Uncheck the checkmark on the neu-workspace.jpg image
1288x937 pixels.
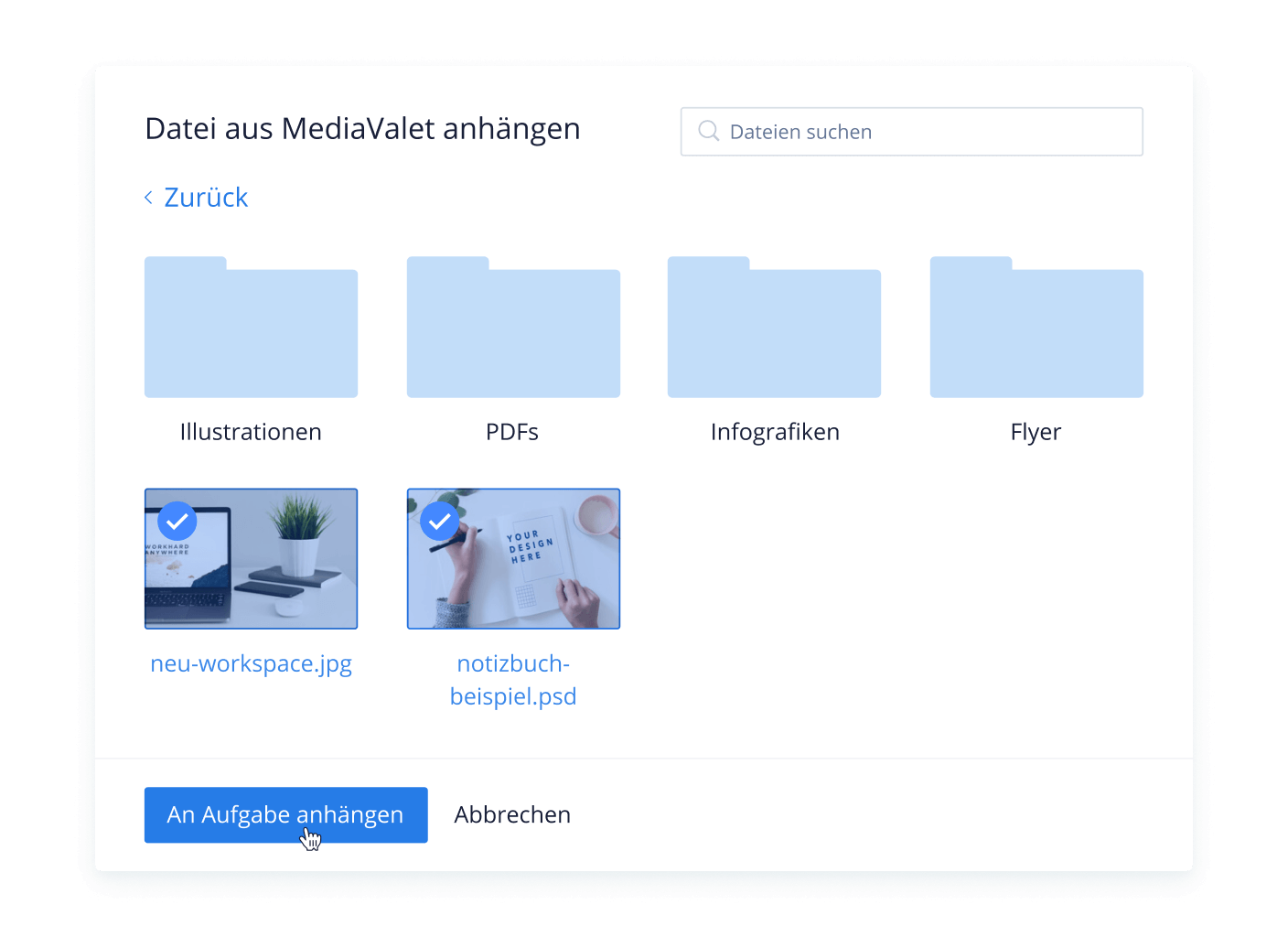point(177,522)
